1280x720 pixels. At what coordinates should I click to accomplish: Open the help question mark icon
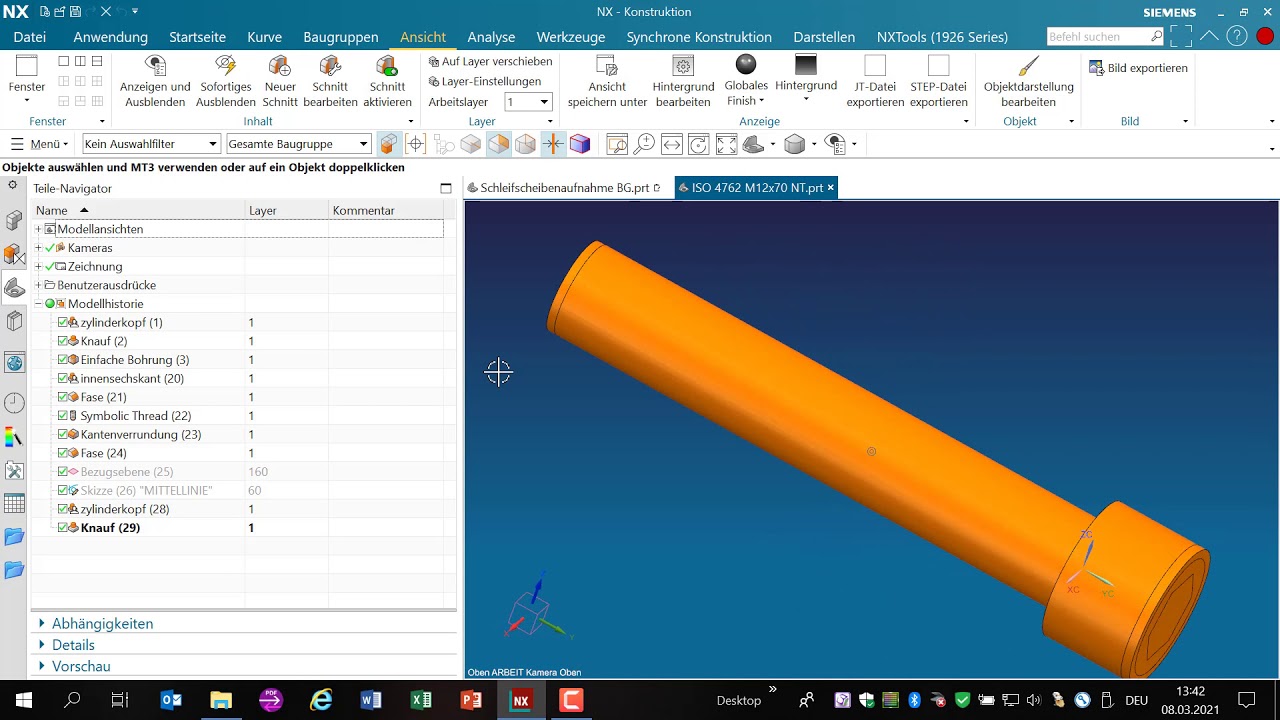[x=1237, y=37]
